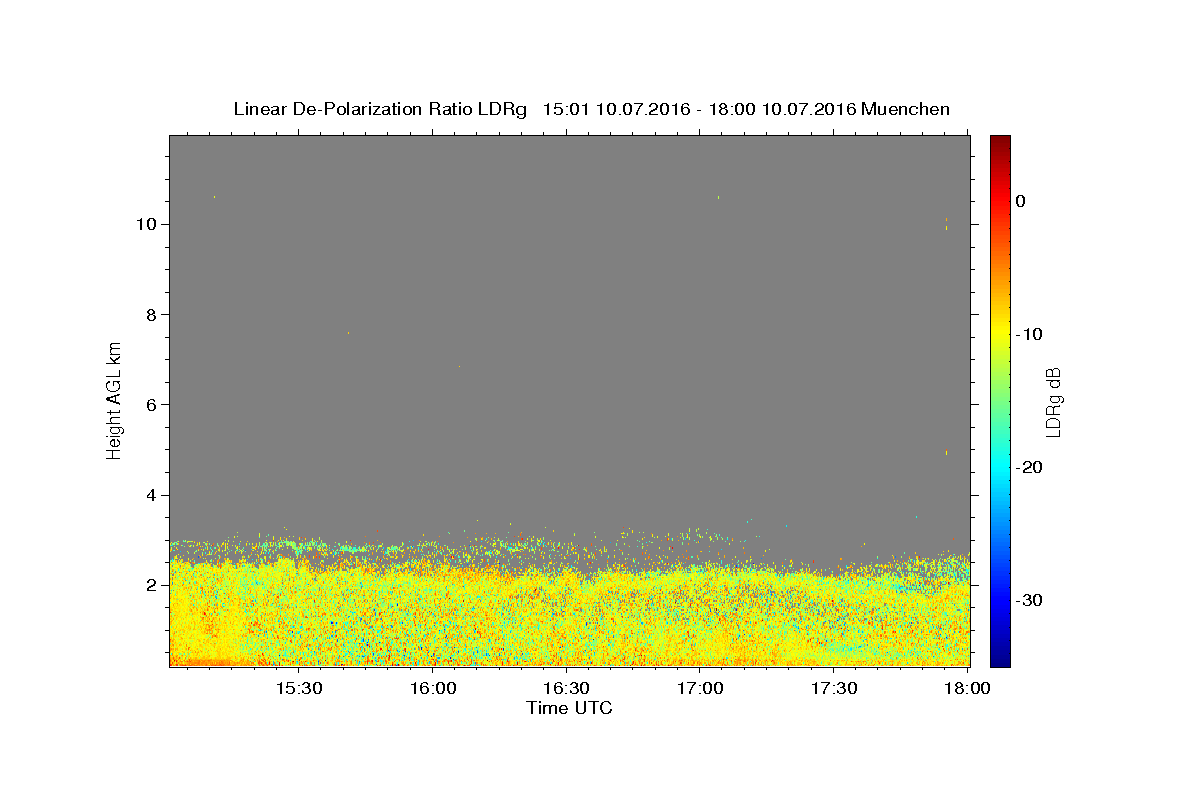Image resolution: width=1200 pixels, height=800 pixels.
Task: Click the 17:00 time axis label
Action: (700, 689)
